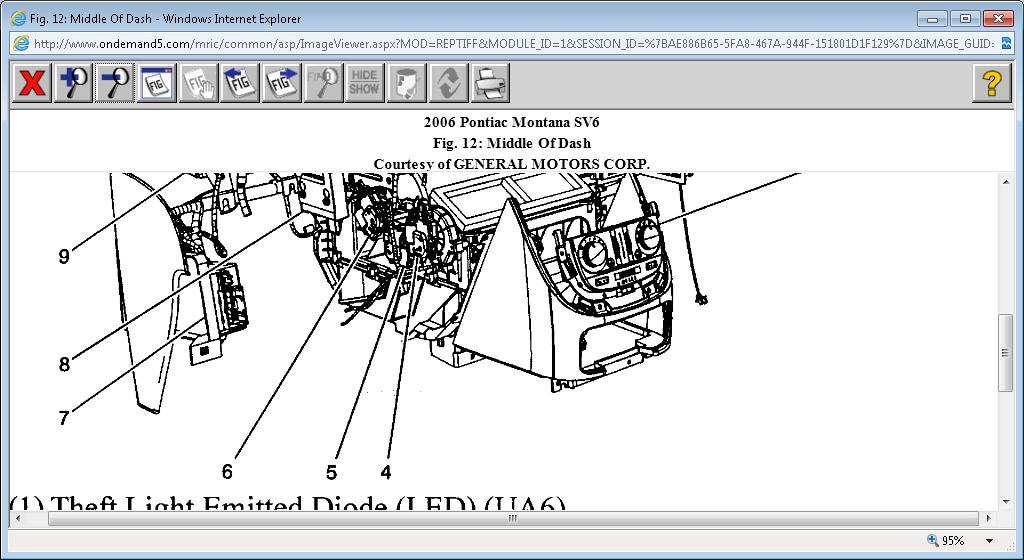Viewport: 1024px width, 560px height.
Task: Click the IE logo in title bar
Action: 18,18
